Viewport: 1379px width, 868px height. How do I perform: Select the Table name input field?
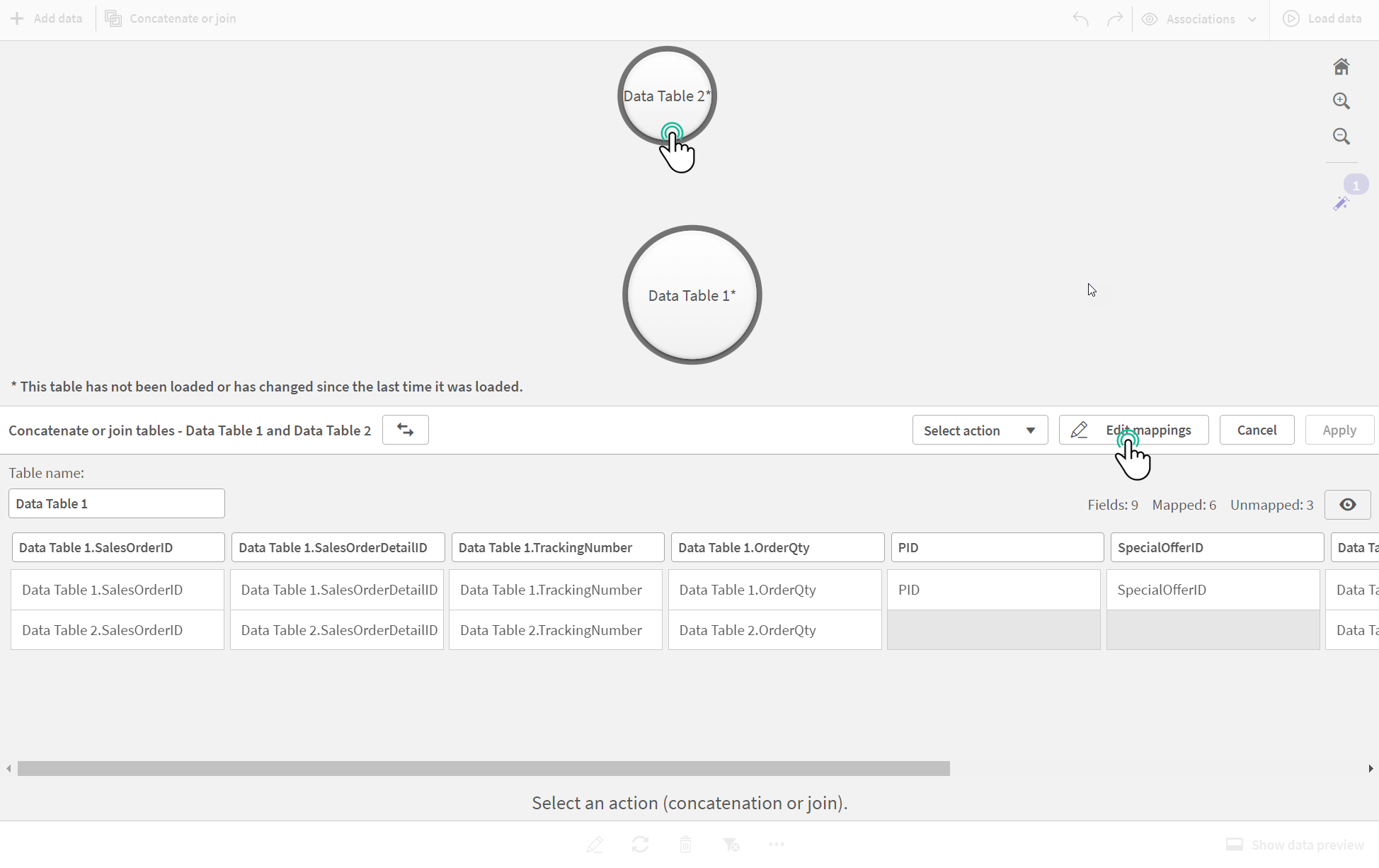coord(116,503)
